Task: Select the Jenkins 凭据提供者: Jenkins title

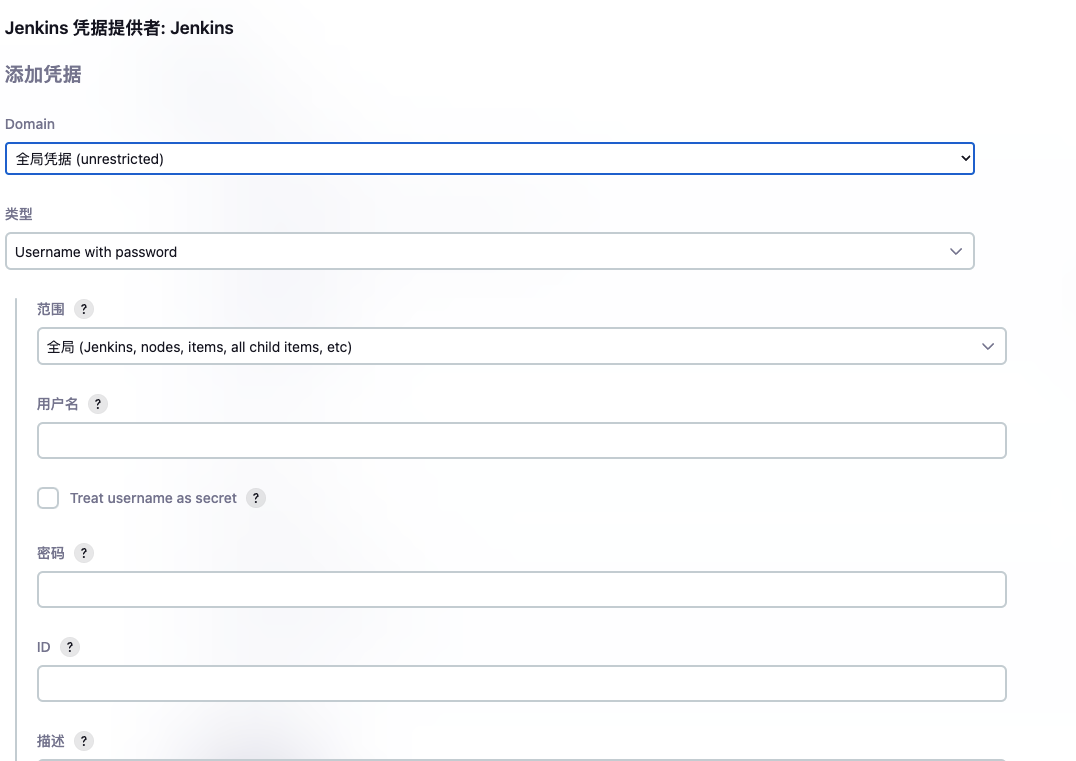Action: coord(119,28)
